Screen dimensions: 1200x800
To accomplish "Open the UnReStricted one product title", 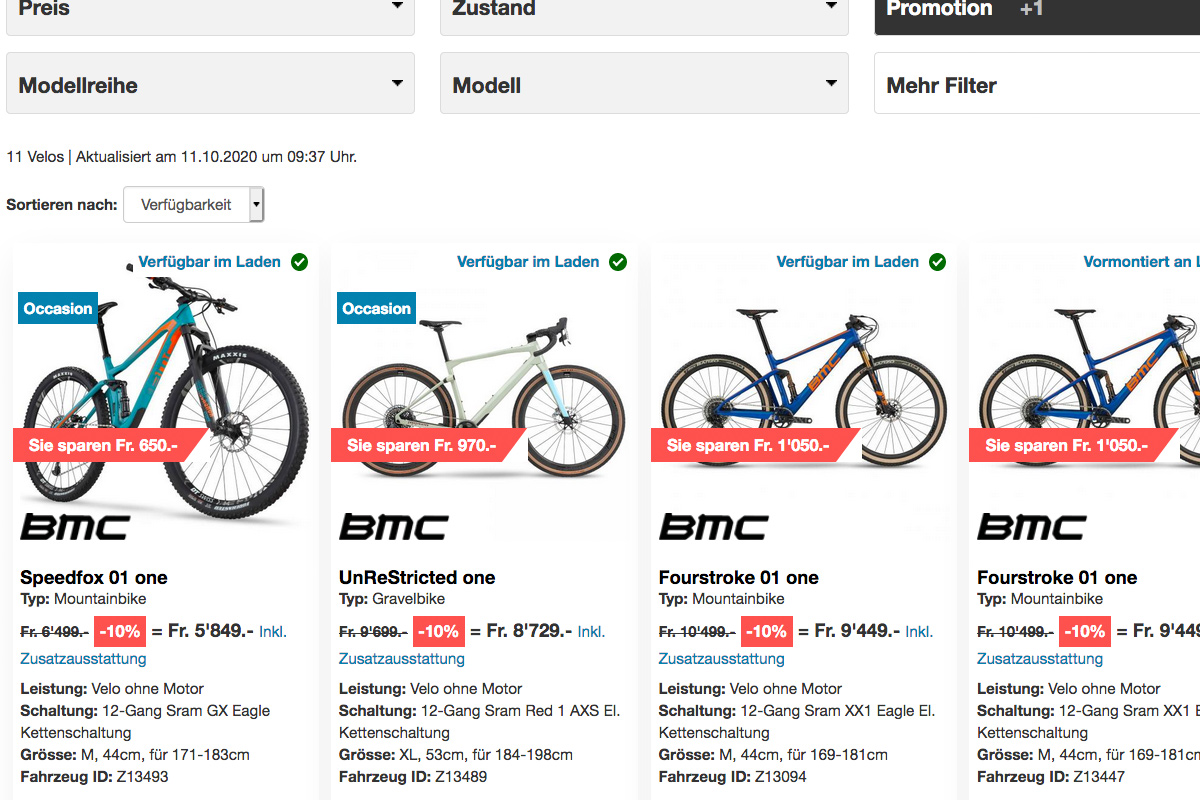I will 417,577.
